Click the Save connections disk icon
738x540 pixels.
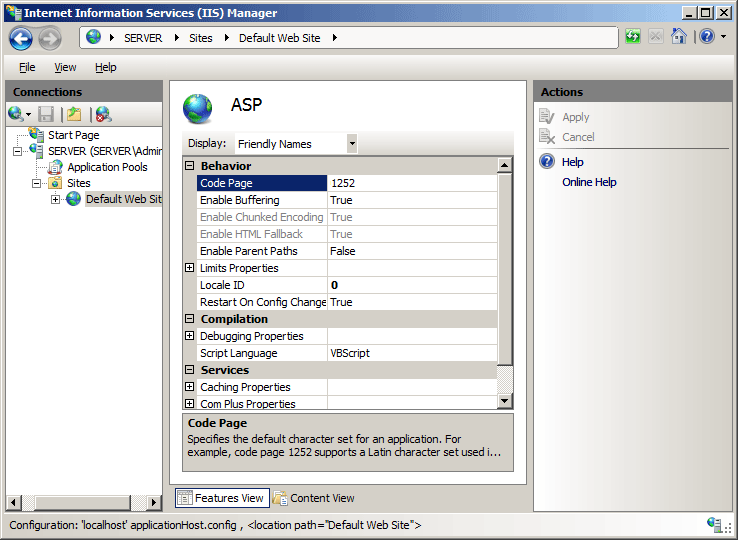(46, 114)
